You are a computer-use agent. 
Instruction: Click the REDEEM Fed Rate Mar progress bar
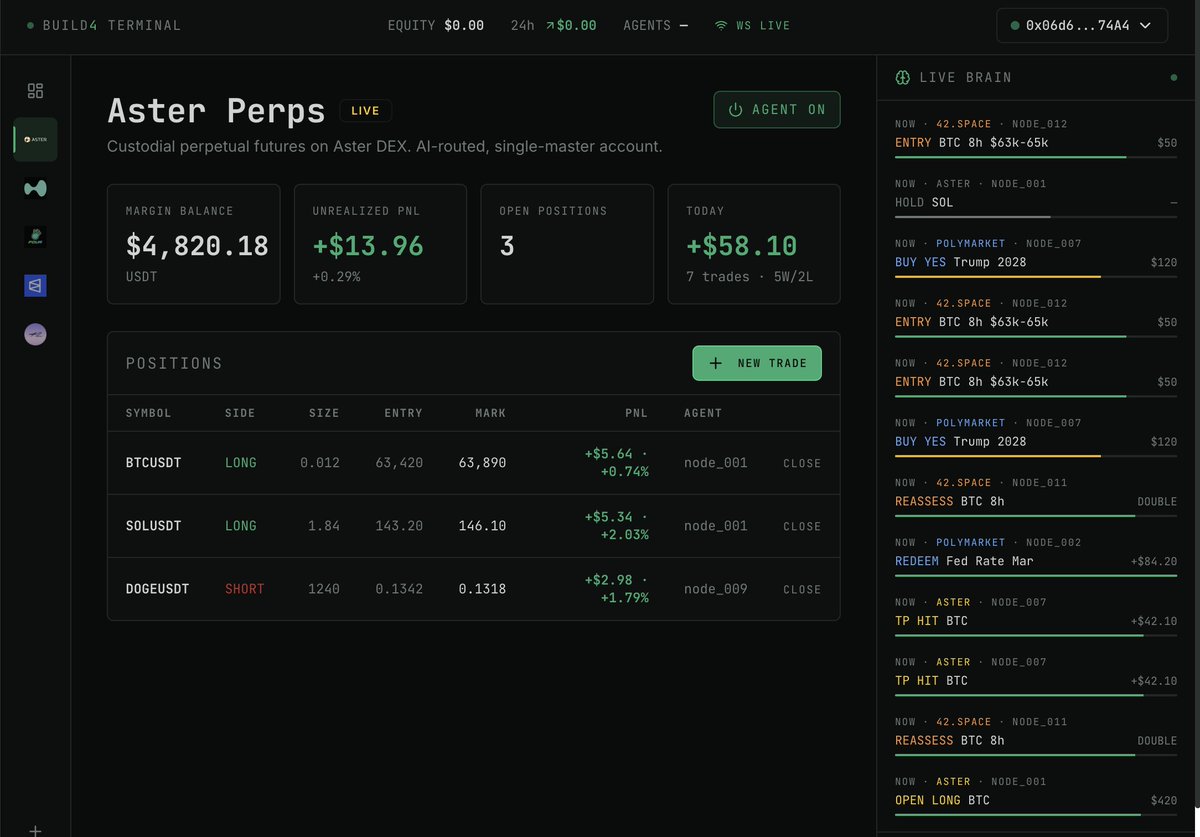[x=1036, y=575]
